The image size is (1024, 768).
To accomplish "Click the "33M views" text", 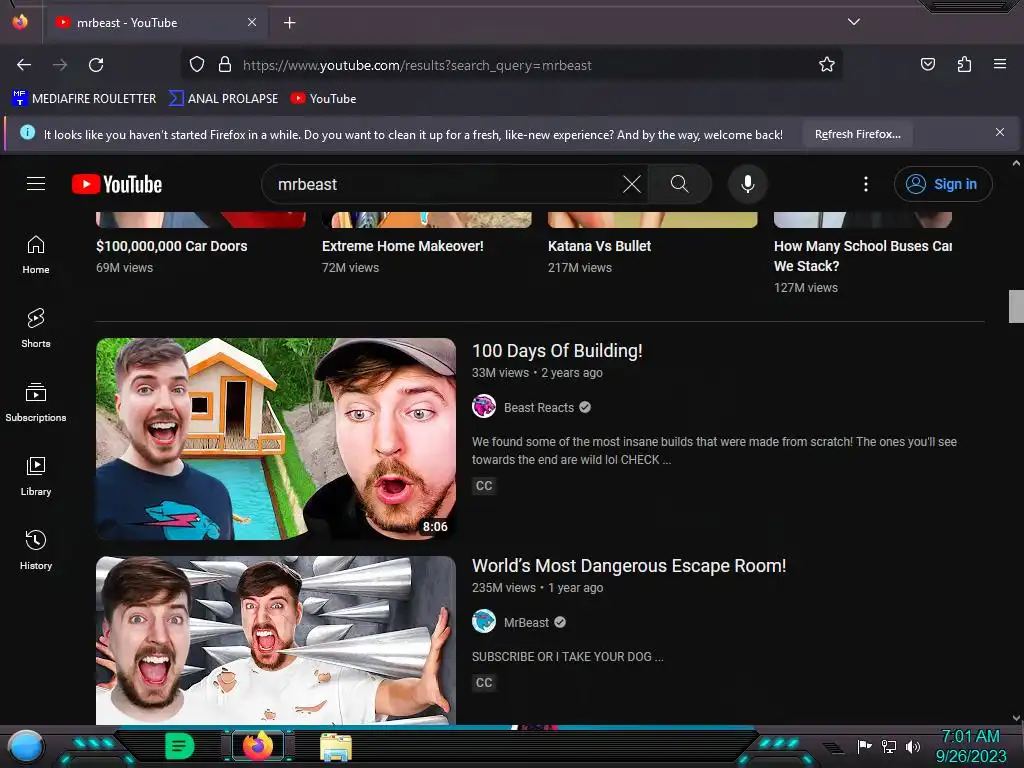I will click(x=500, y=373).
